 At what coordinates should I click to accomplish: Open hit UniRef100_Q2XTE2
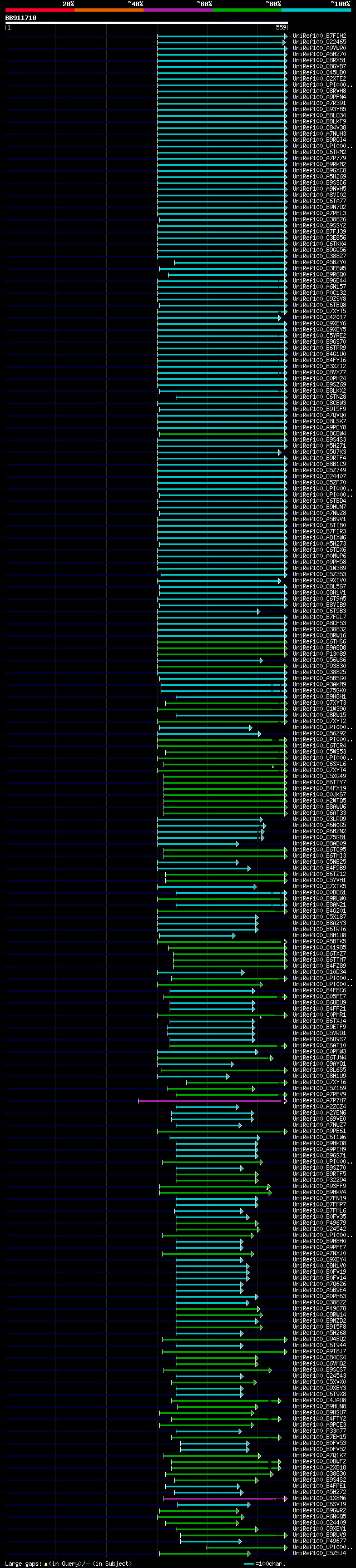click(x=319, y=78)
